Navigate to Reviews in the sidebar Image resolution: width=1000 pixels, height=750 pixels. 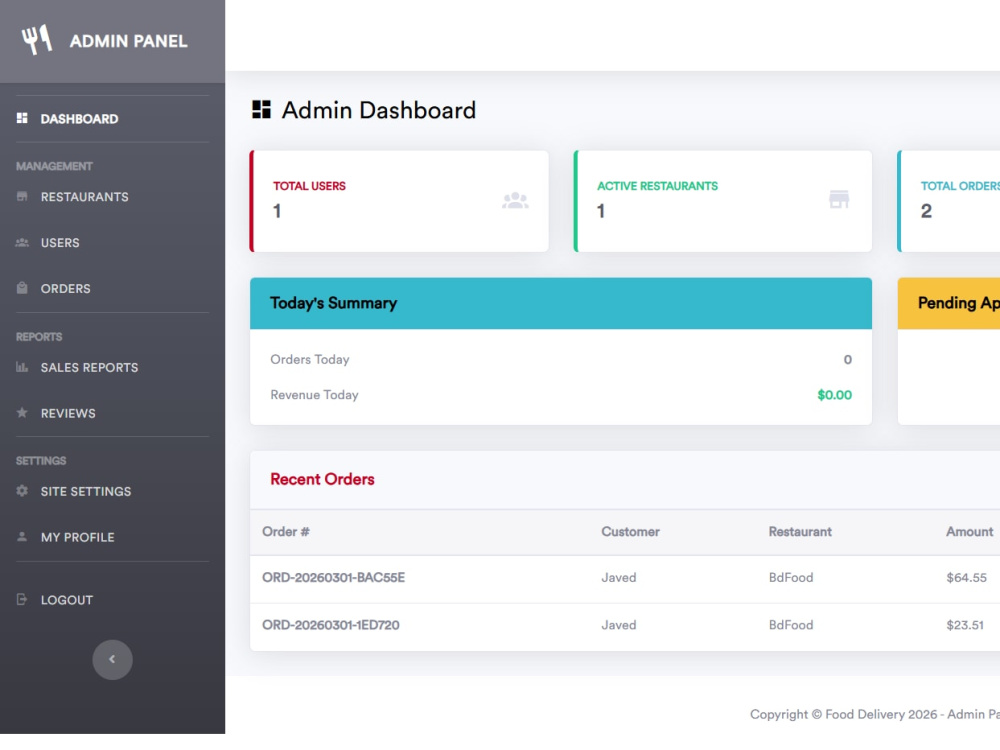[112, 413]
